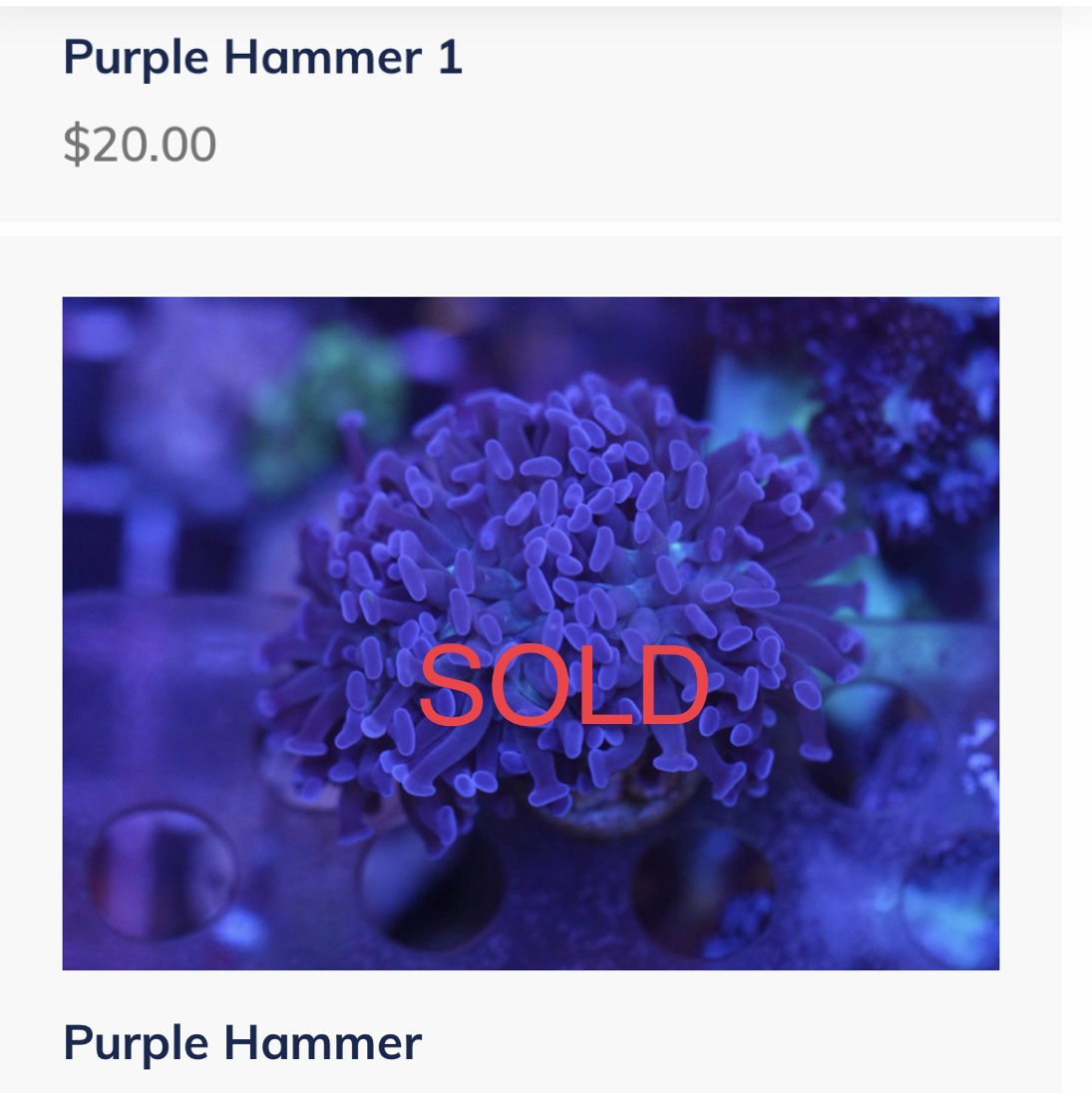The image size is (1092, 1093).
Task: Click the red SOLD overlay label
Action: click(x=562, y=686)
